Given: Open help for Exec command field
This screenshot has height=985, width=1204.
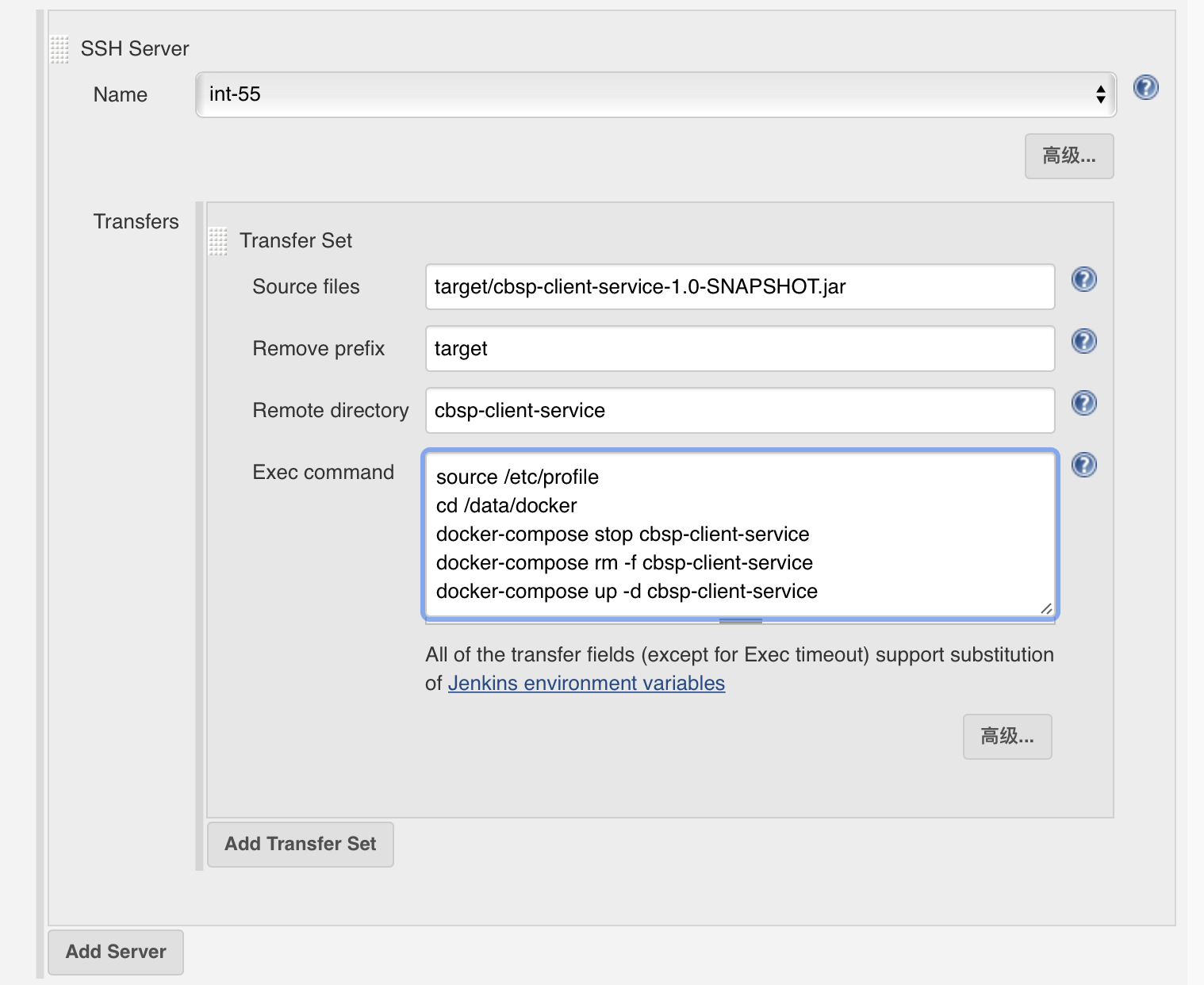Looking at the screenshot, I should pos(1083,465).
